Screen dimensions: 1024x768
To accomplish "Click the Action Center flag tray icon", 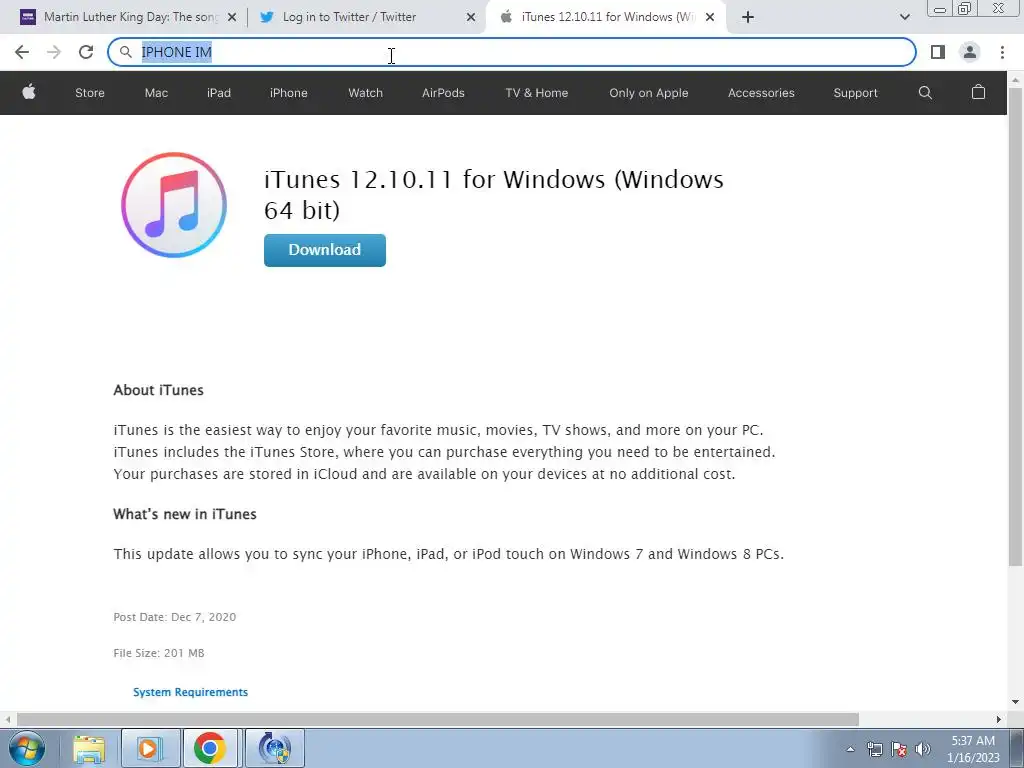I will tap(899, 749).
